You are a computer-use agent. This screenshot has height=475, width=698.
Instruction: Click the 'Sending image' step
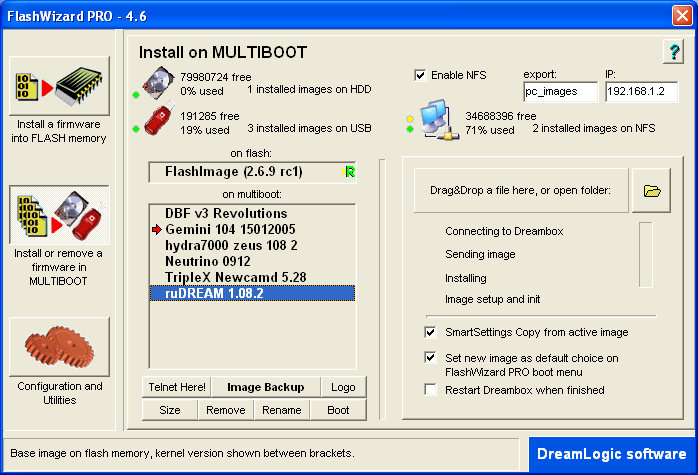tap(480, 254)
